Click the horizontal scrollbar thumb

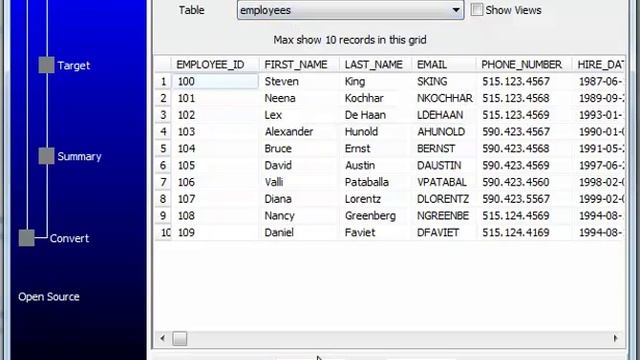click(180, 338)
